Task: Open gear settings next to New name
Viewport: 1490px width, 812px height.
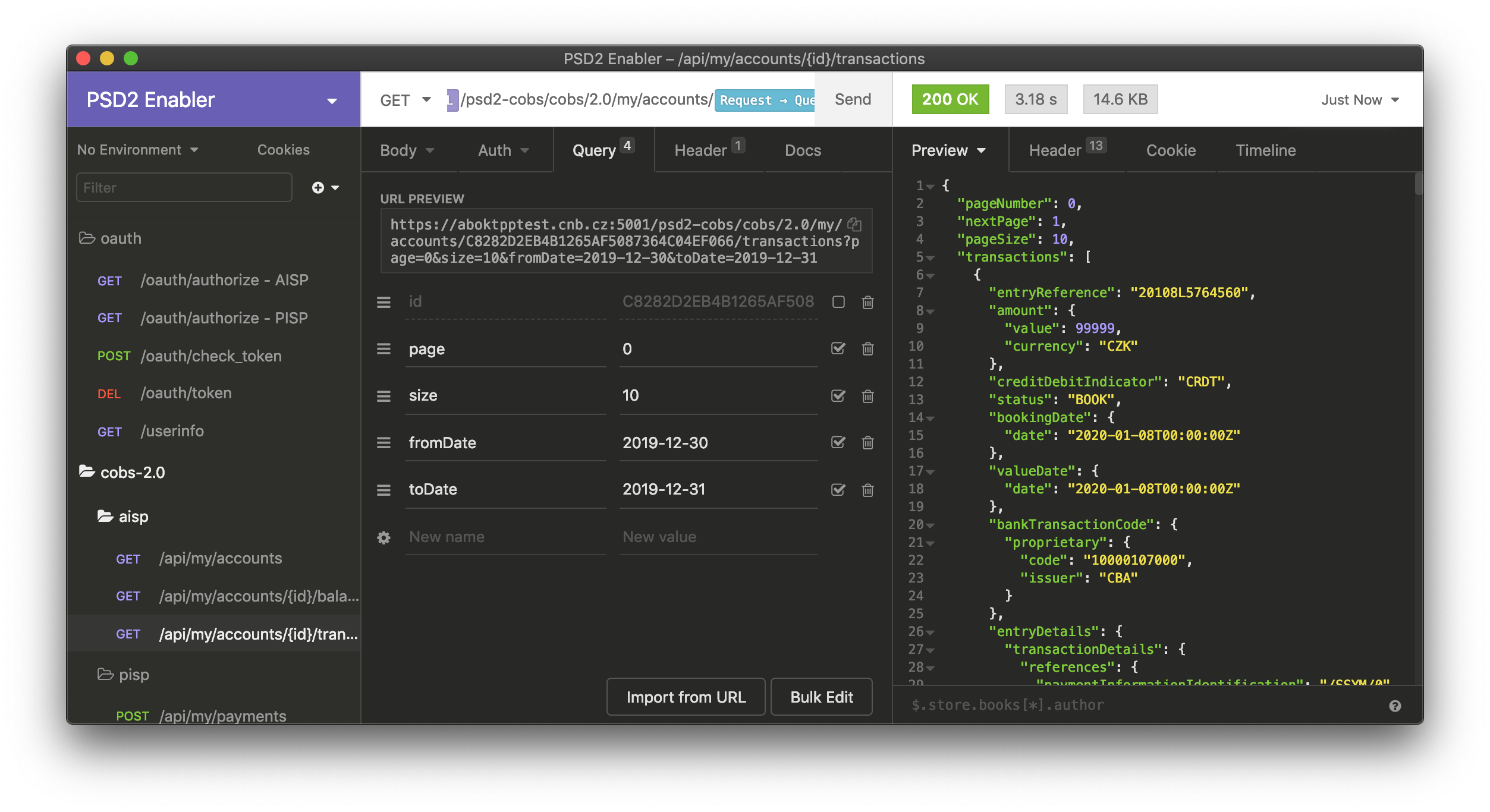Action: [383, 537]
